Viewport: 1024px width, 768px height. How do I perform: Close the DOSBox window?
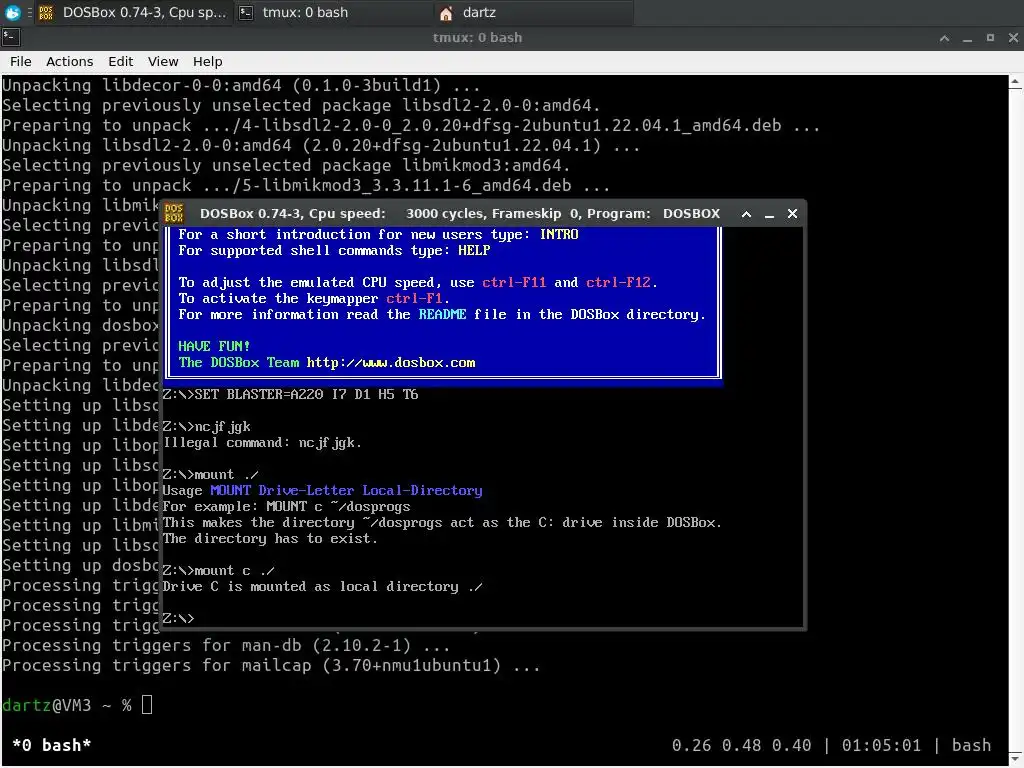point(792,214)
